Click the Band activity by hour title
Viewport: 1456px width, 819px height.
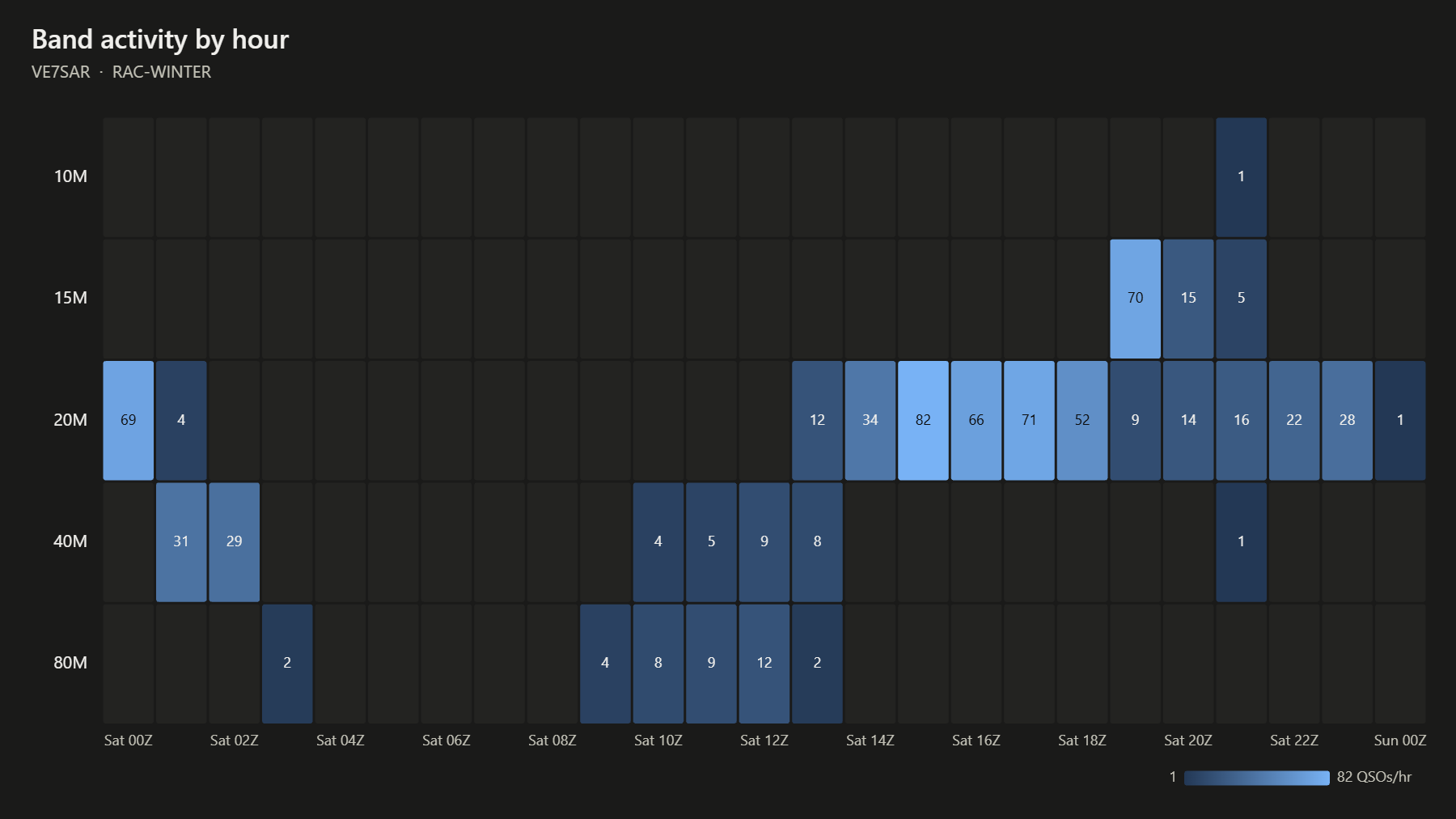(160, 40)
